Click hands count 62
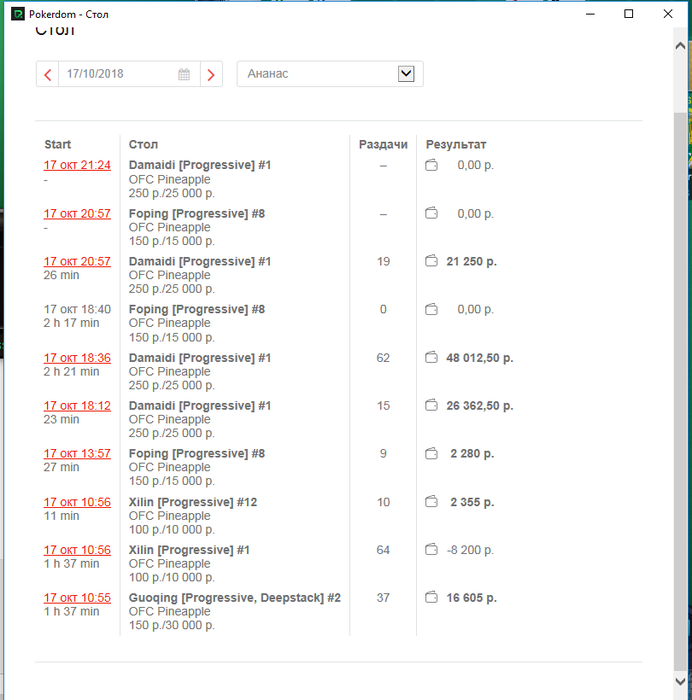Image resolution: width=692 pixels, height=700 pixels. point(383,358)
